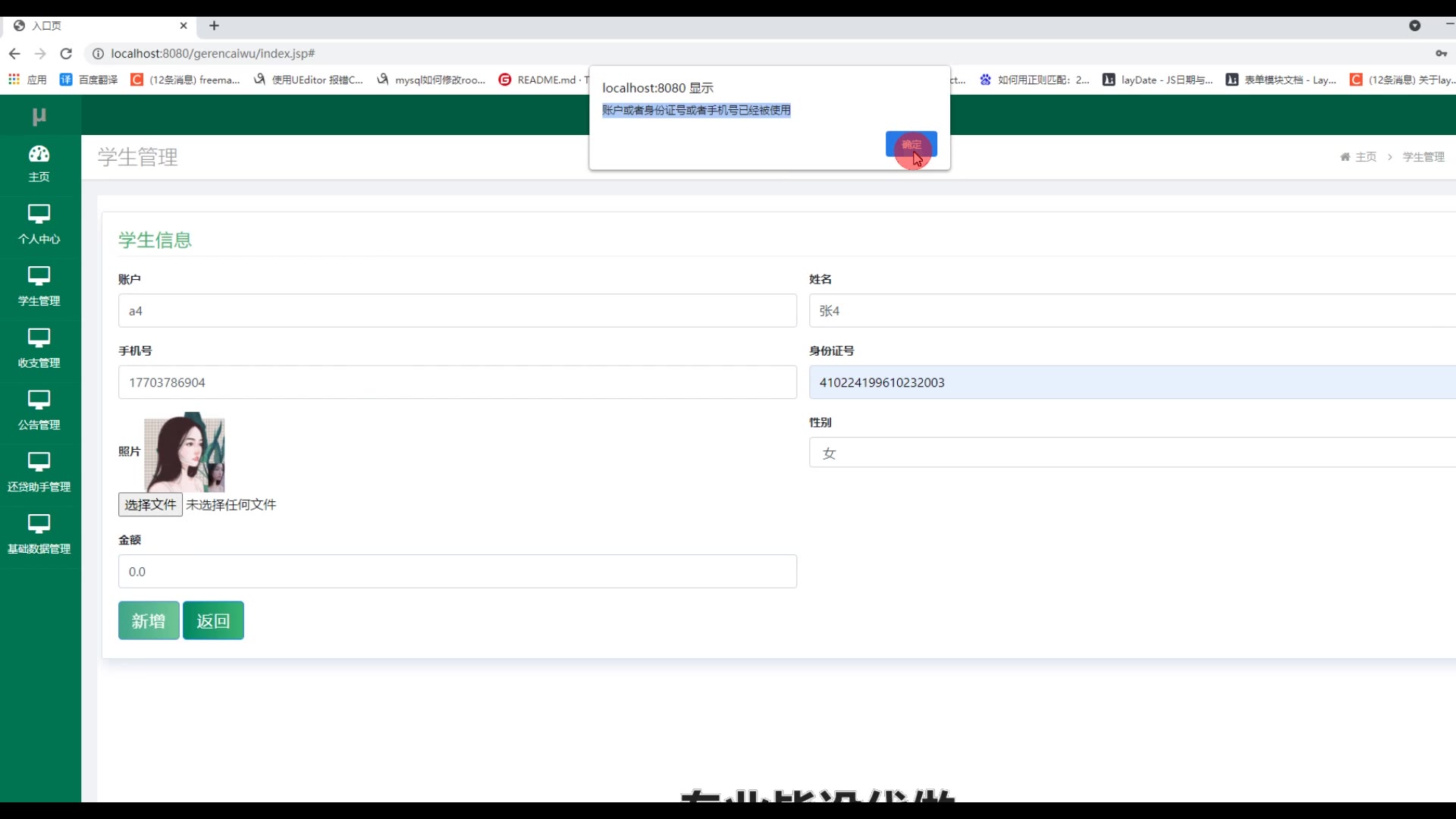This screenshot has height=819, width=1456.
Task: Open 收支管理 monitor icon in the sidebar
Action: point(39,337)
